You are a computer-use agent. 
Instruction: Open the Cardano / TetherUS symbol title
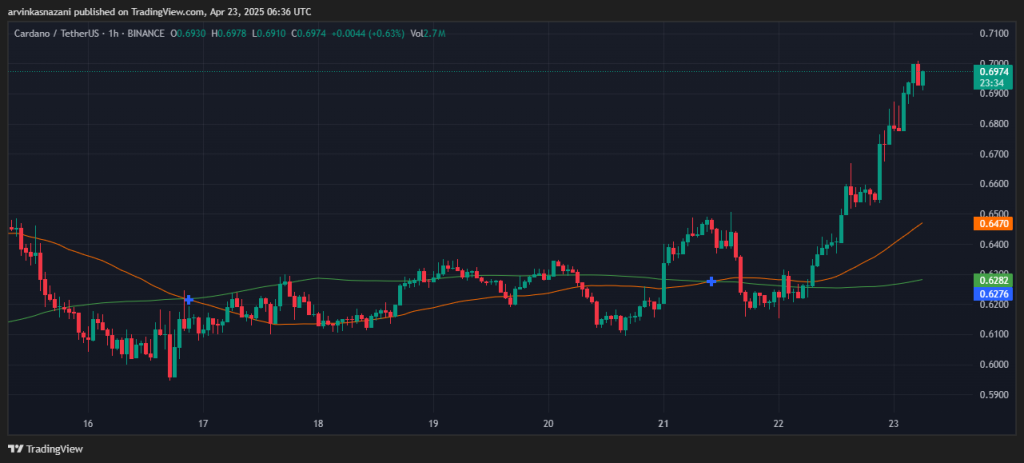coord(54,35)
